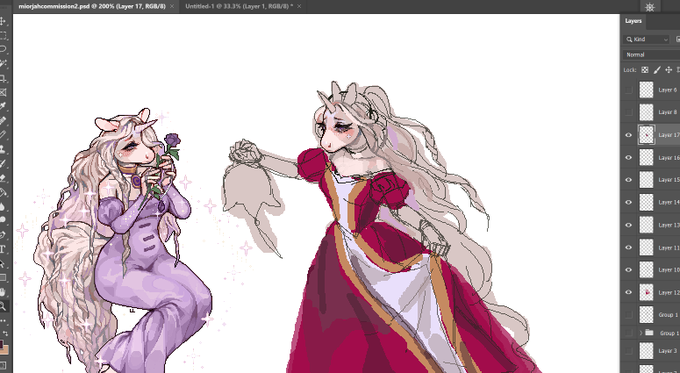Open the Kind filter dropdown
Image resolution: width=680 pixels, height=373 pixels.
point(647,39)
